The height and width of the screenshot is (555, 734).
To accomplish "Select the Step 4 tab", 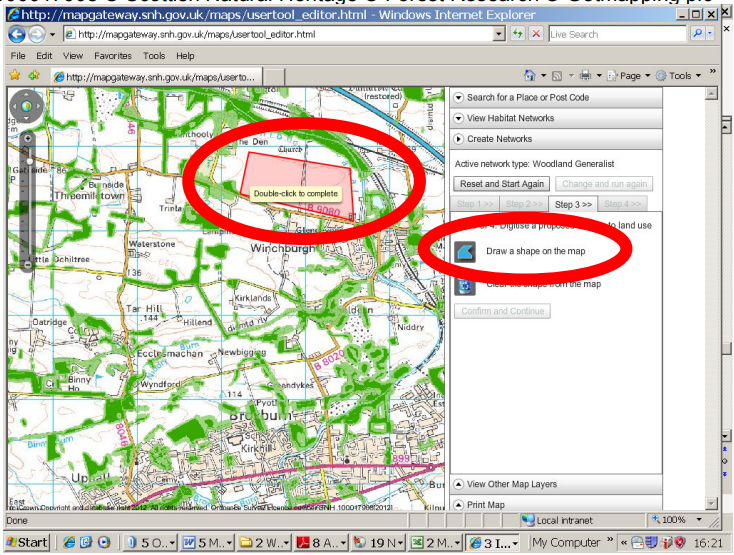I will point(622,204).
